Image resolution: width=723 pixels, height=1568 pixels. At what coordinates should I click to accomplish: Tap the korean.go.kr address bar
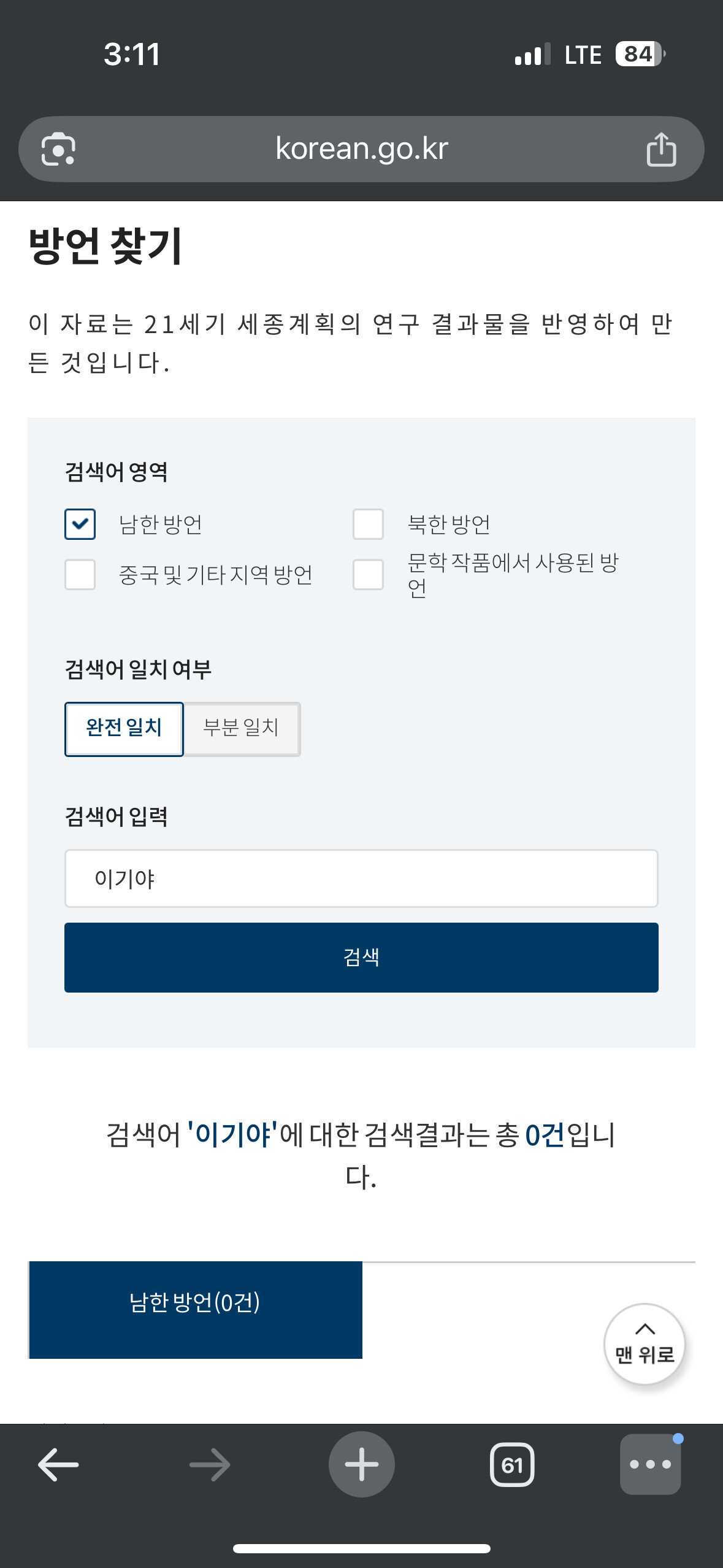pyautogui.click(x=362, y=149)
